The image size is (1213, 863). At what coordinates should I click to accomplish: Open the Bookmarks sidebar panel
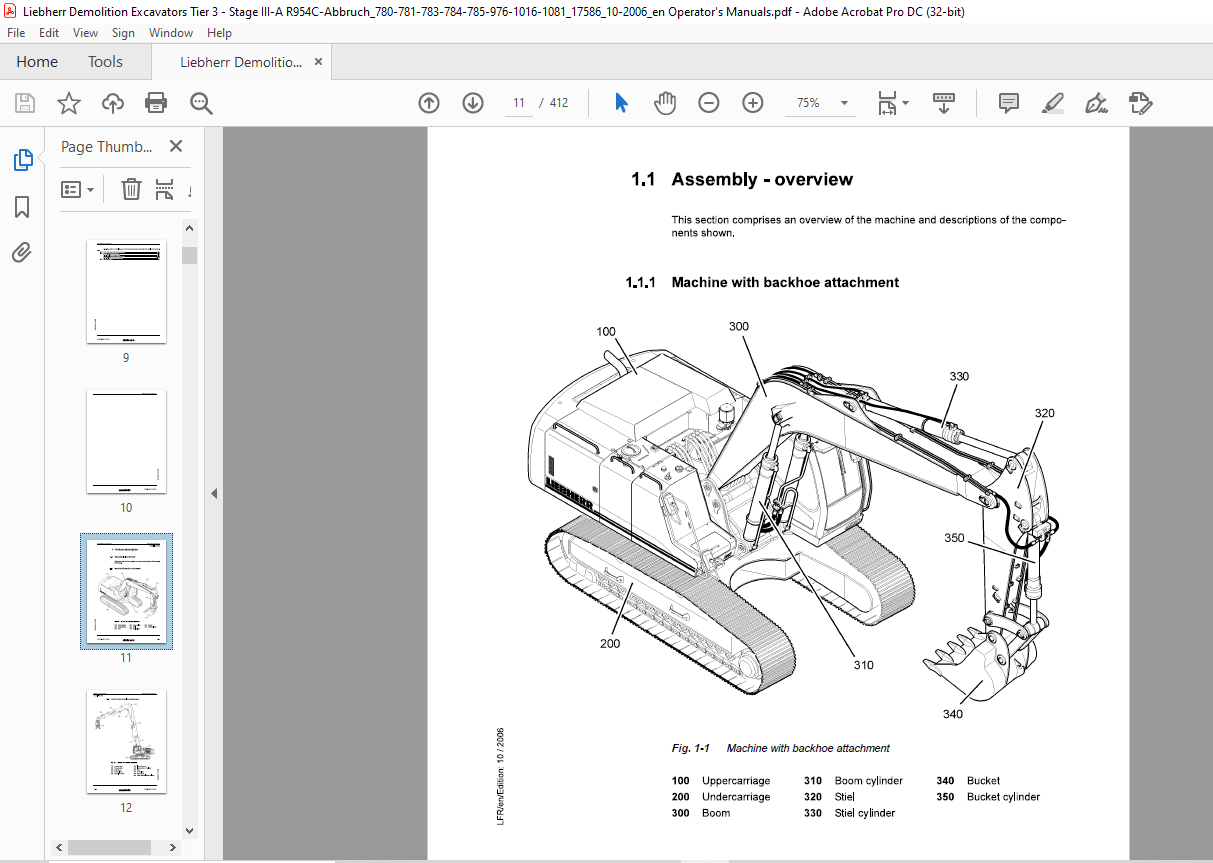tap(22, 207)
